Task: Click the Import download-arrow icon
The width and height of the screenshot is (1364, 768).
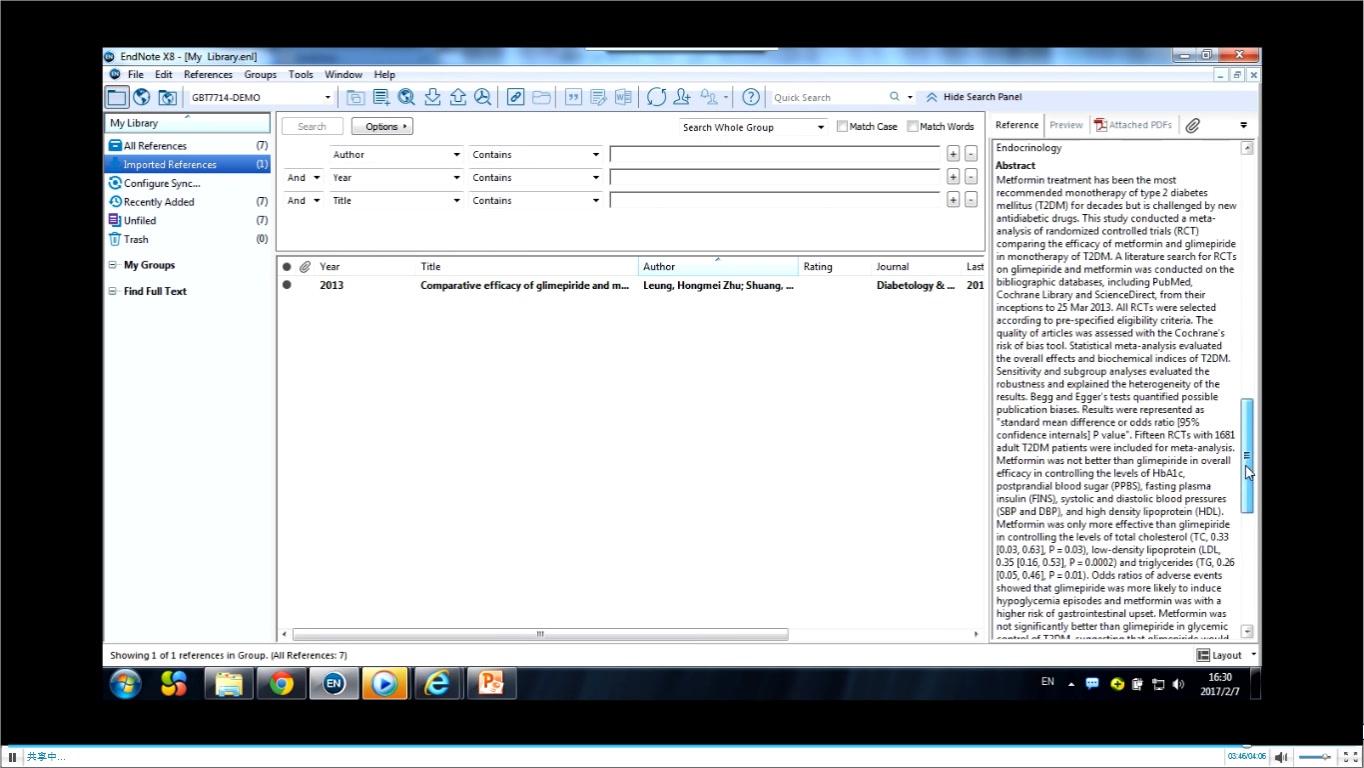Action: click(432, 97)
